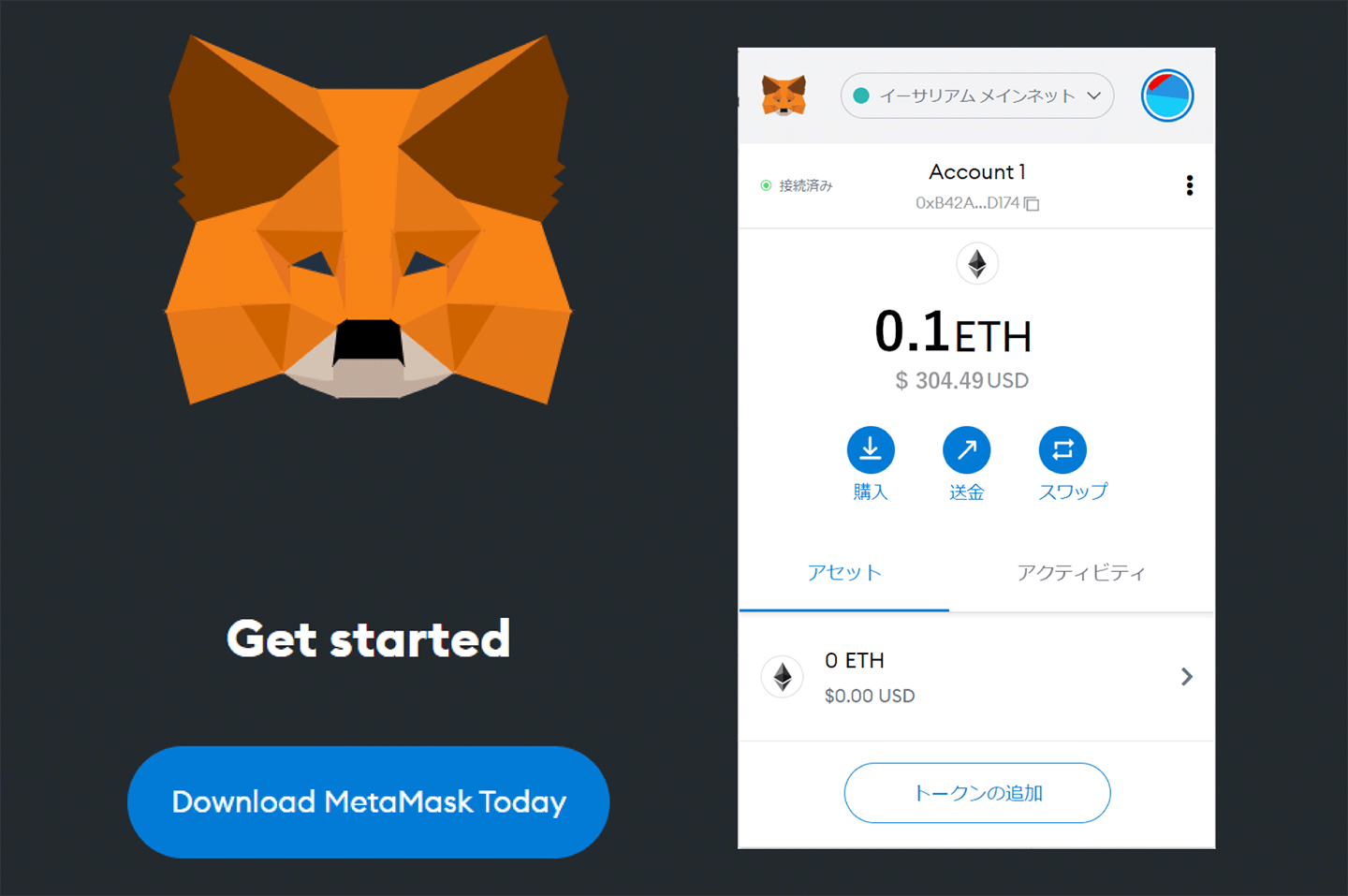This screenshot has width=1348, height=896.
Task: Click the network dropdown chevron arrow
Action: coord(1093,95)
